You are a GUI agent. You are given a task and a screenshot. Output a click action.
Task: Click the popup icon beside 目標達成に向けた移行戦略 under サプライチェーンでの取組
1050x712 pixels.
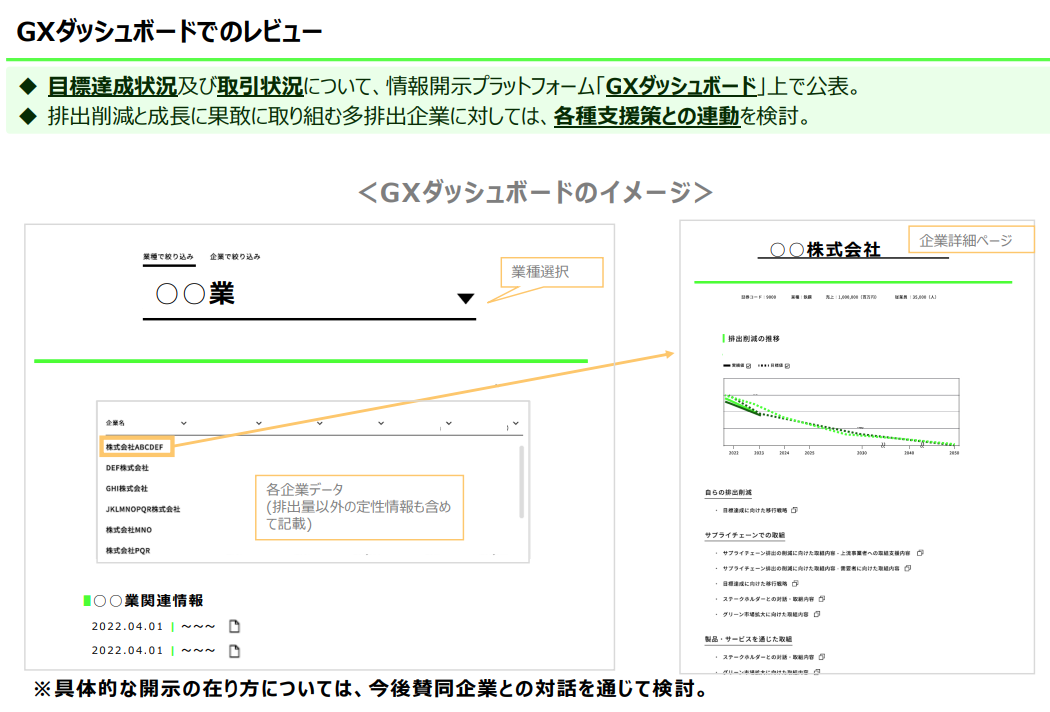point(795,584)
